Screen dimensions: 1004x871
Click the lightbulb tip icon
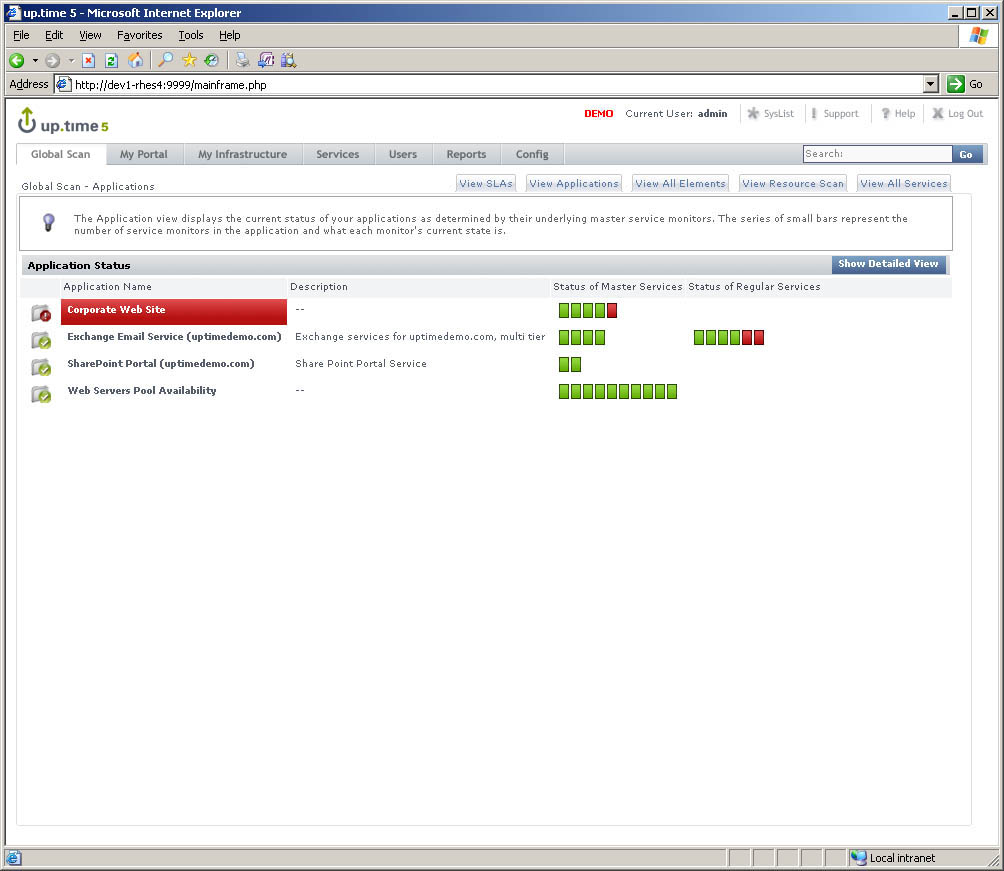pos(48,222)
